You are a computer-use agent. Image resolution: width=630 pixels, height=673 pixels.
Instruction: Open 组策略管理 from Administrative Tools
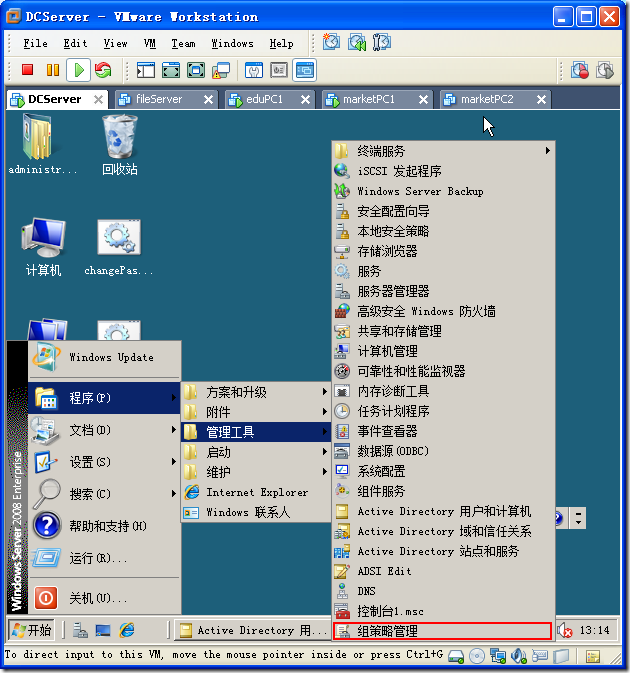[442, 631]
